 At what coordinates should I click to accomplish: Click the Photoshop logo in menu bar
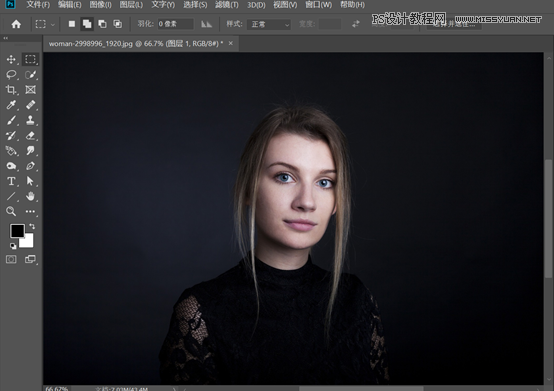pos(11,4)
